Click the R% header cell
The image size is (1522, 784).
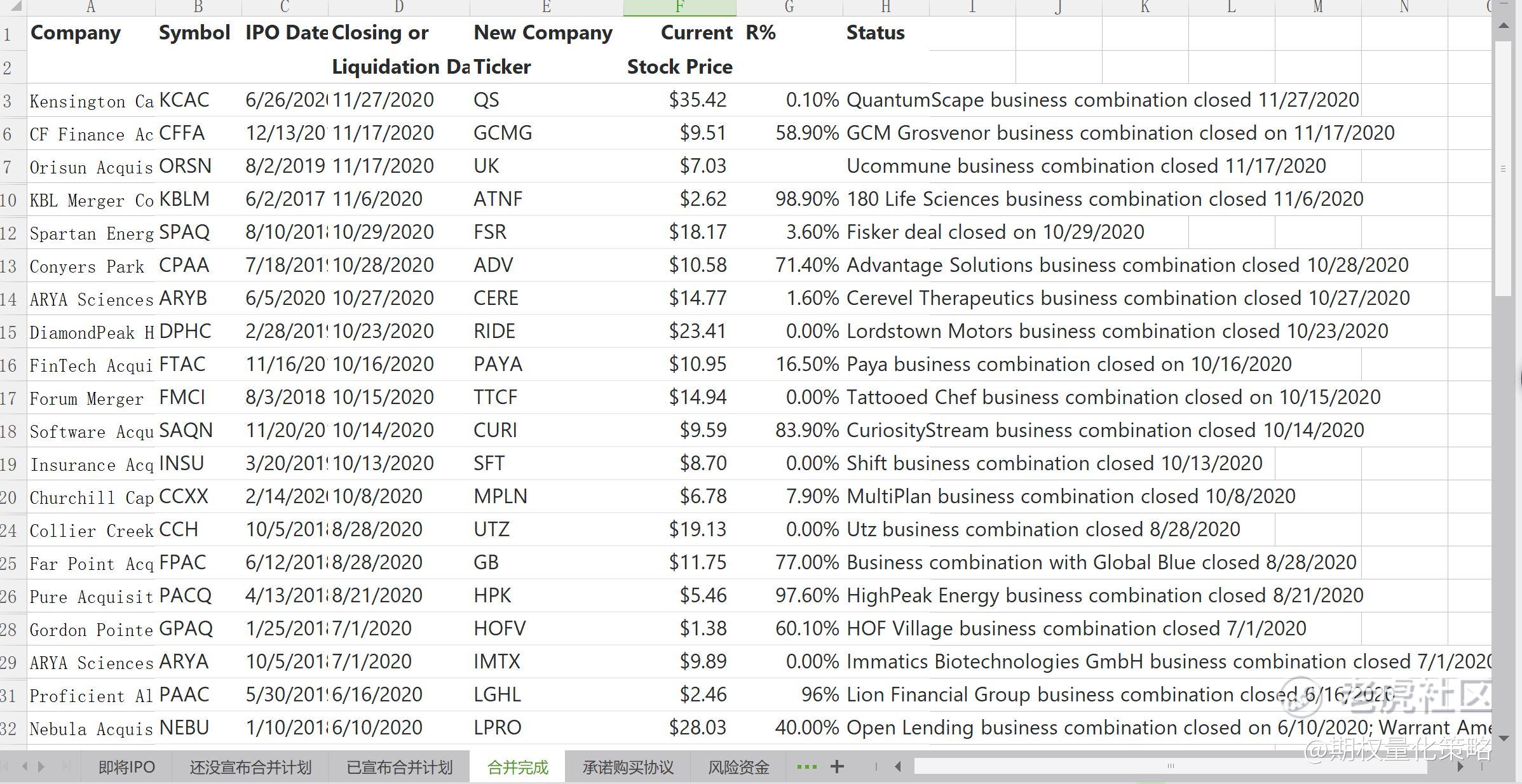point(789,33)
